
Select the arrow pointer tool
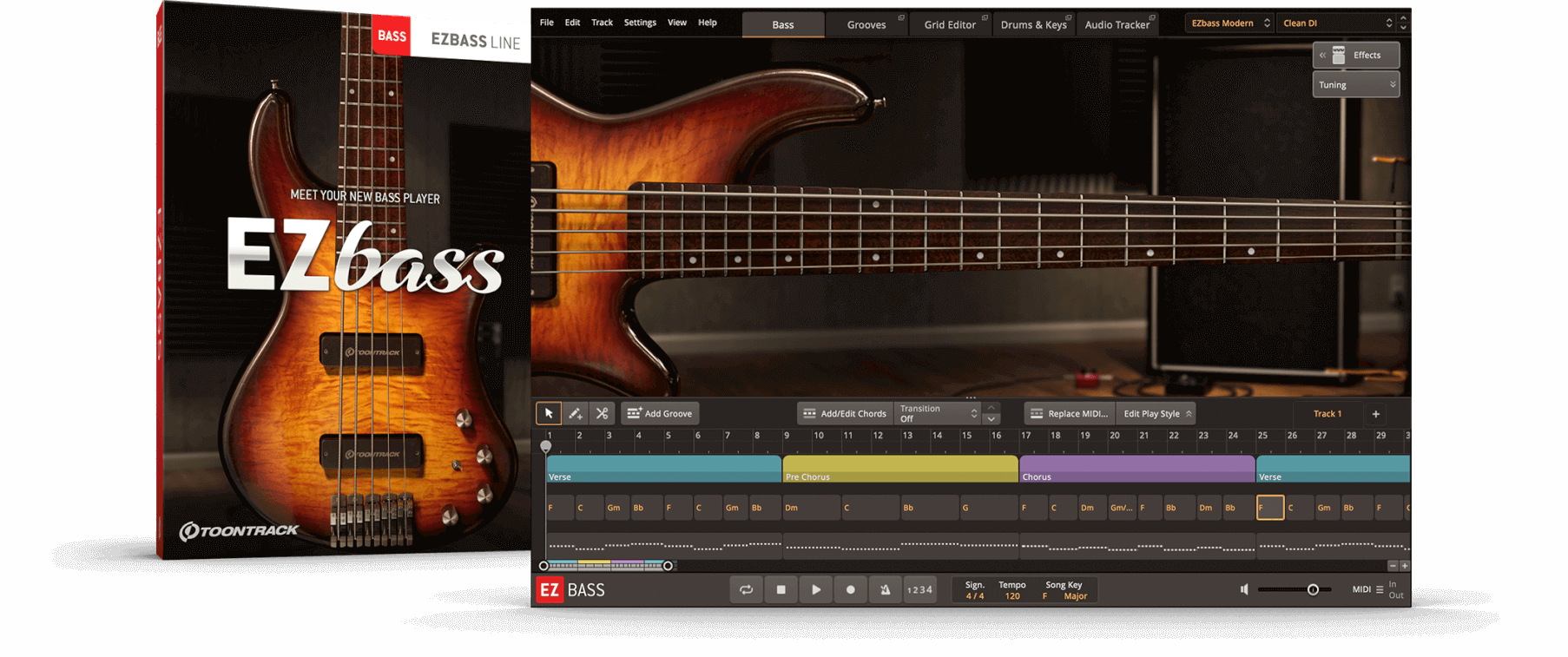point(549,414)
